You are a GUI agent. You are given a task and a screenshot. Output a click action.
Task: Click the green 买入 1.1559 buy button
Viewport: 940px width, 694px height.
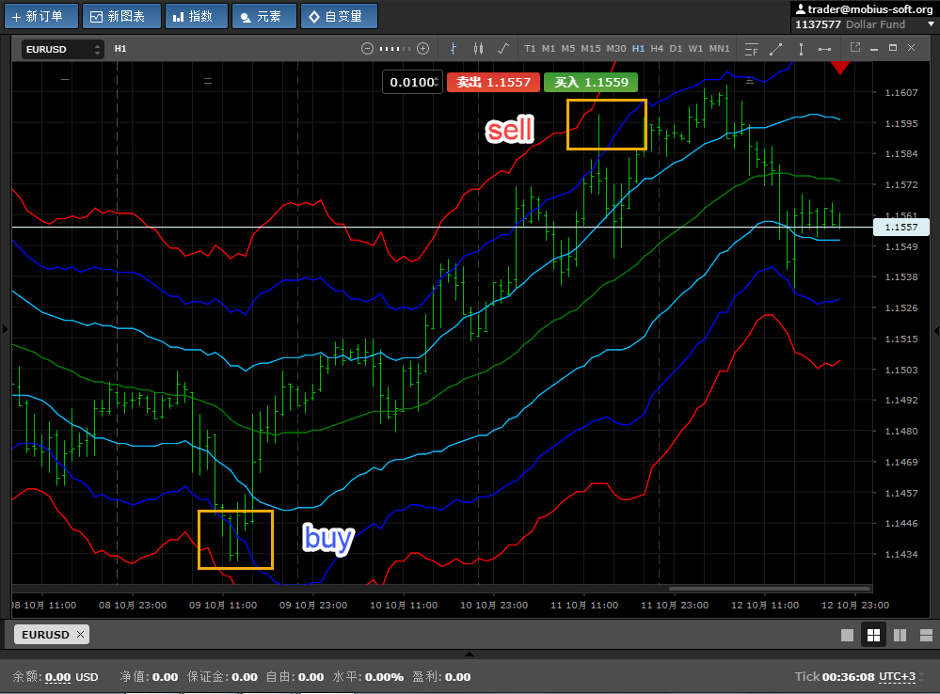point(590,82)
